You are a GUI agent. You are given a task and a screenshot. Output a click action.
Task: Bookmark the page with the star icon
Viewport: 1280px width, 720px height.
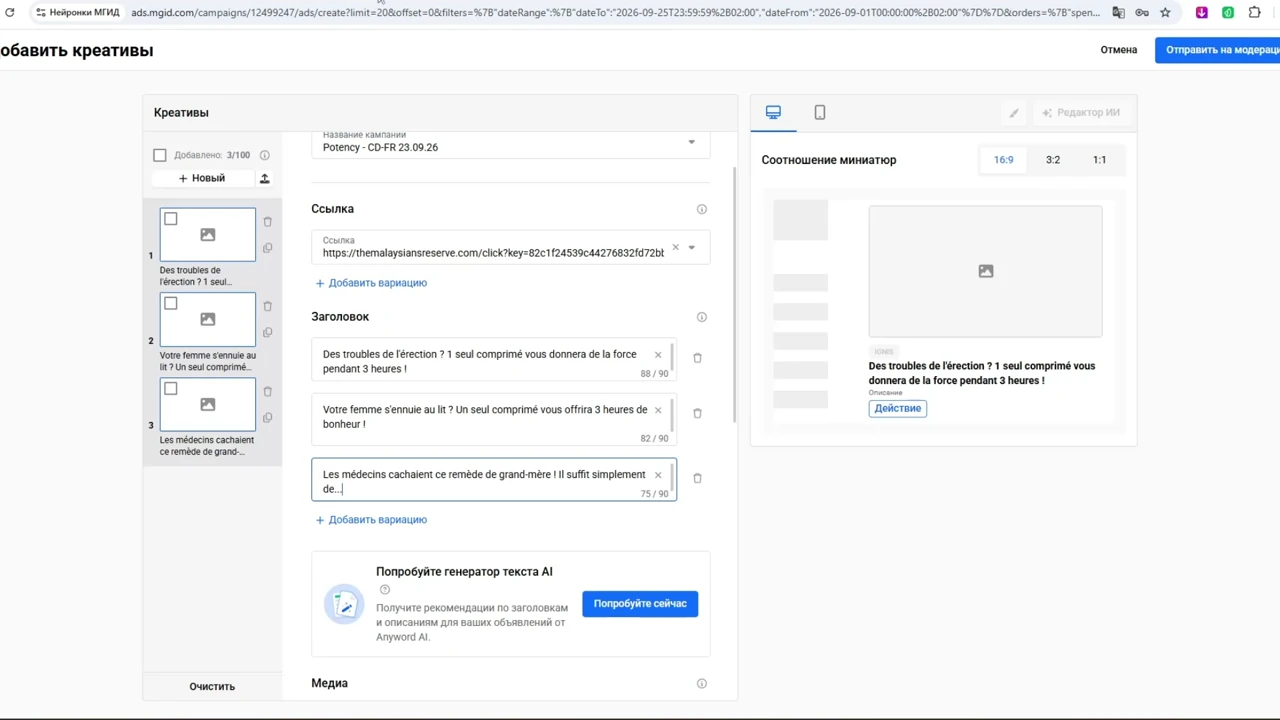(x=1165, y=12)
